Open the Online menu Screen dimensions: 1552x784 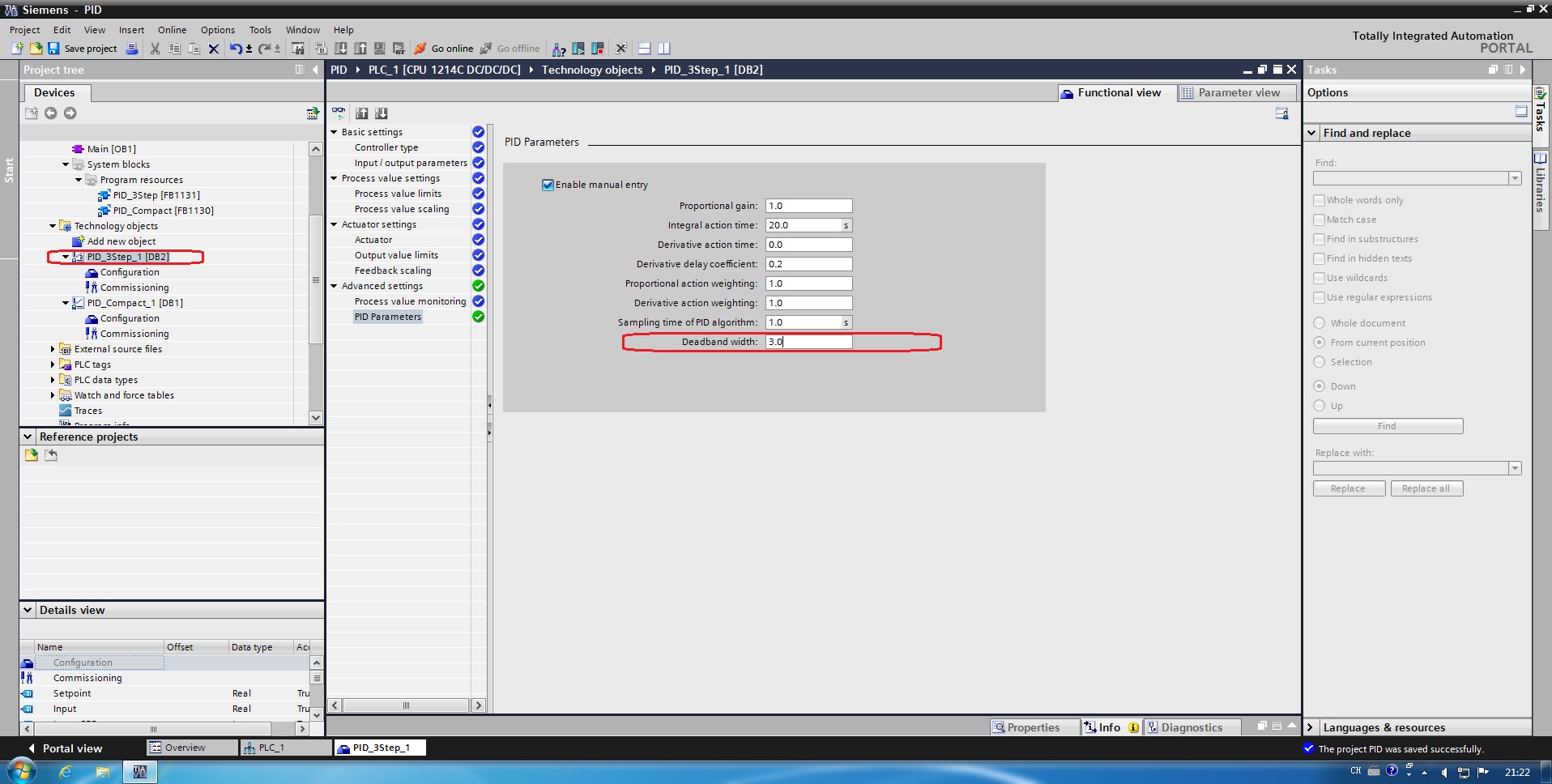172,30
